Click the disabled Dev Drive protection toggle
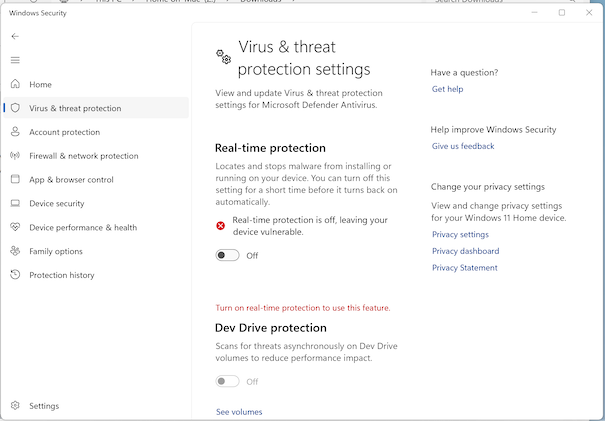 [x=227, y=381]
